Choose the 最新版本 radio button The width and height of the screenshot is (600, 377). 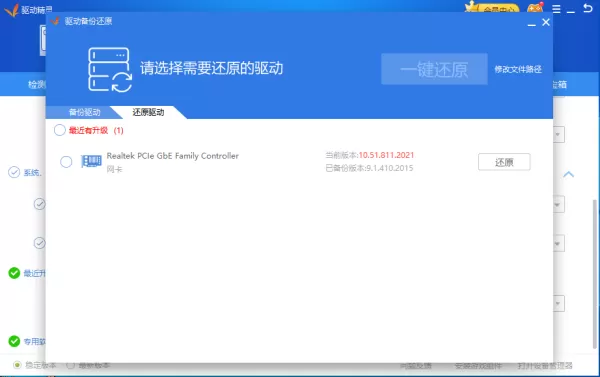point(70,365)
